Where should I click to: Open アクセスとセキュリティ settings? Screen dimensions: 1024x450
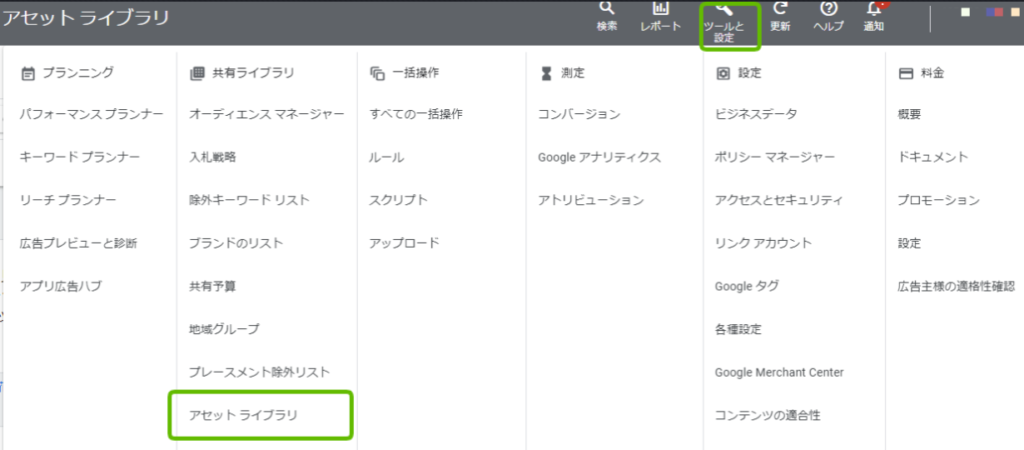[779, 200]
